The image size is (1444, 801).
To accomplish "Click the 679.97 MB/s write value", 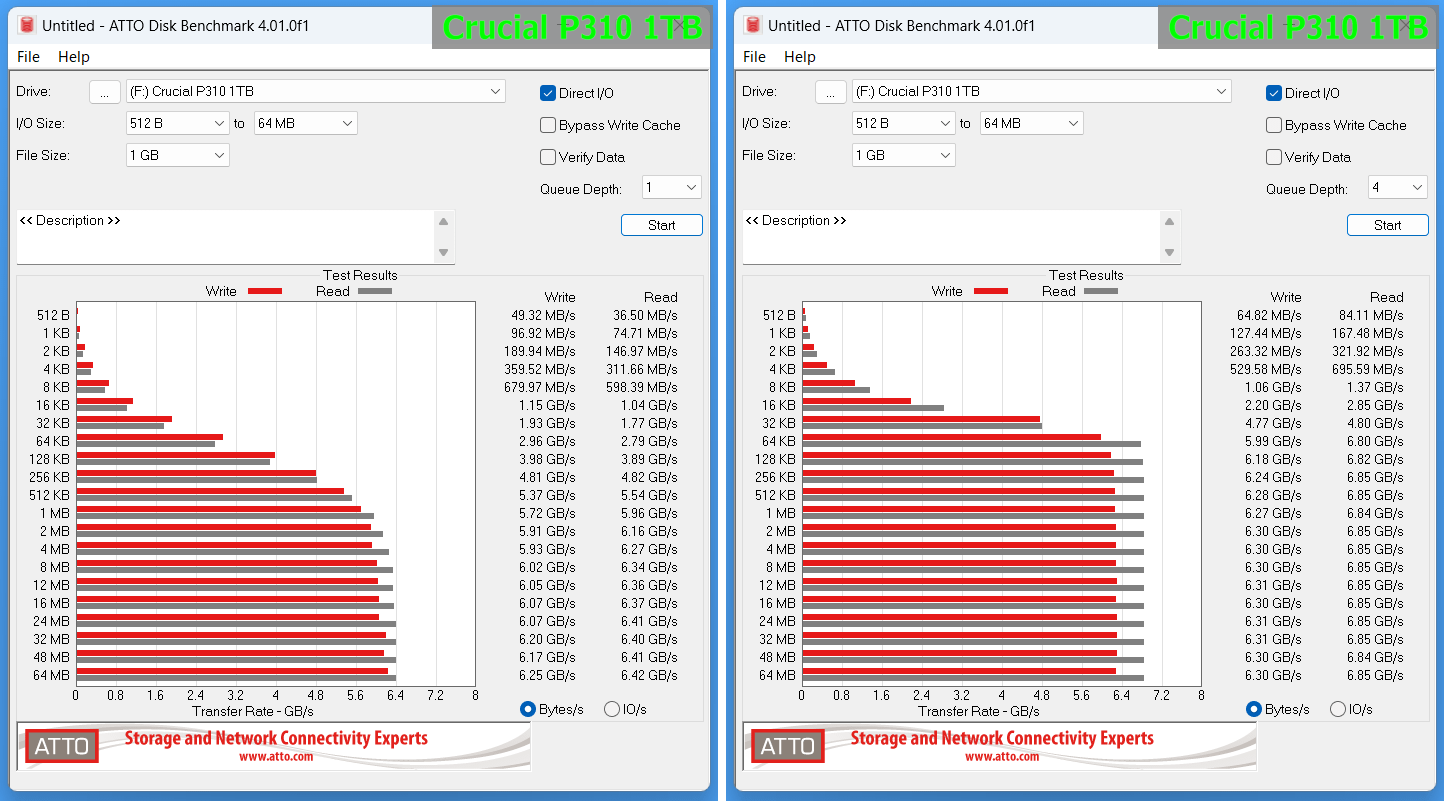I will point(540,387).
